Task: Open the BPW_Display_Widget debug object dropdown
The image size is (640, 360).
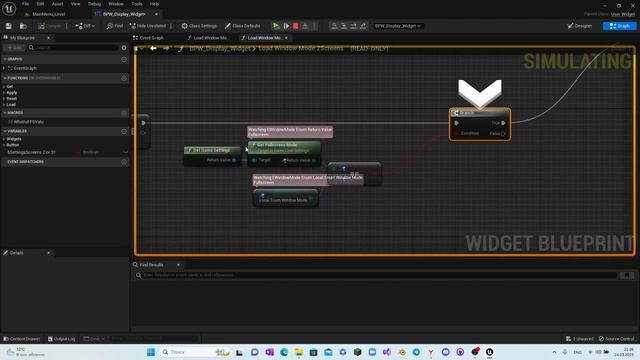Action: [x=398, y=26]
